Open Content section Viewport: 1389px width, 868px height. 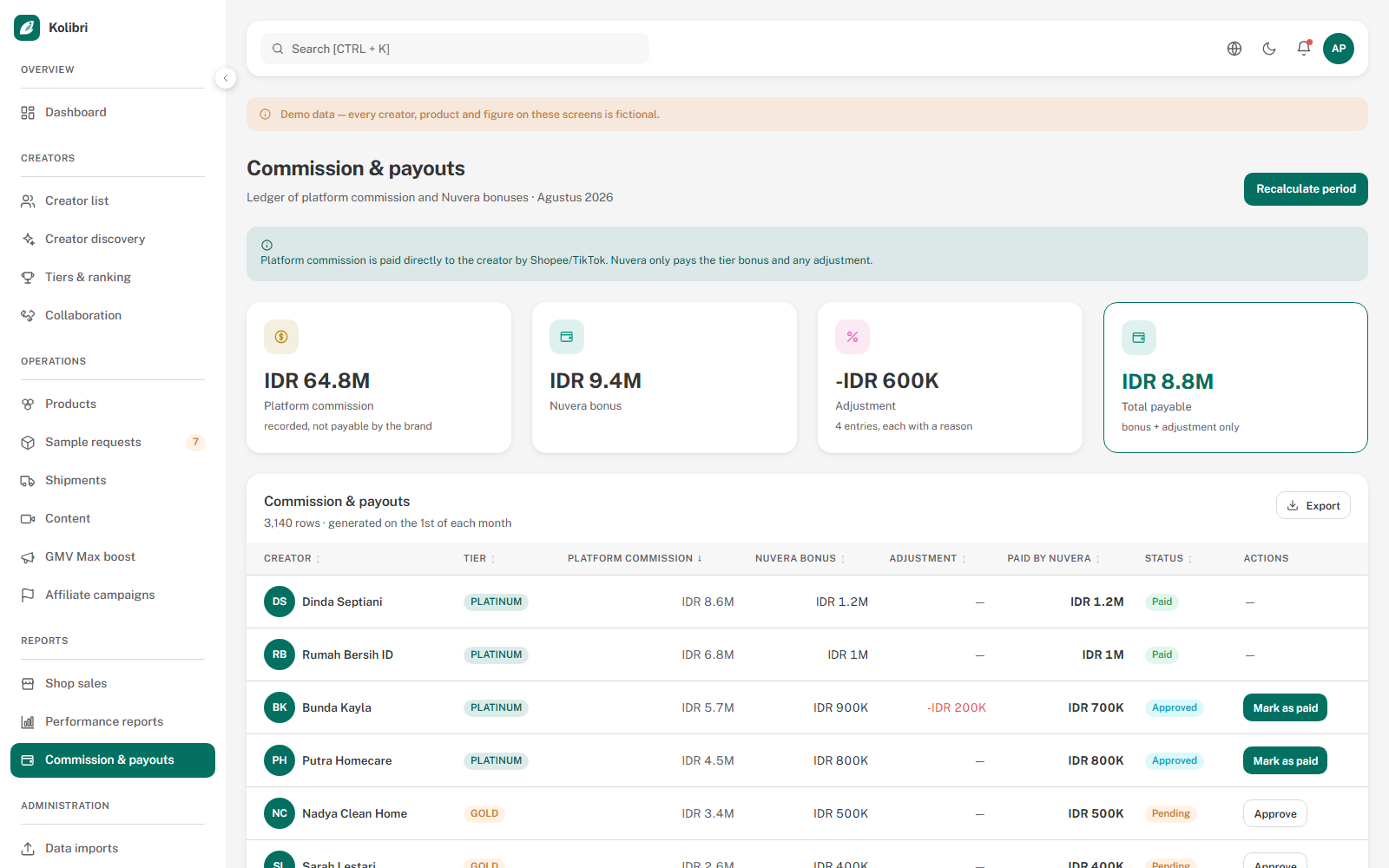pos(113,518)
